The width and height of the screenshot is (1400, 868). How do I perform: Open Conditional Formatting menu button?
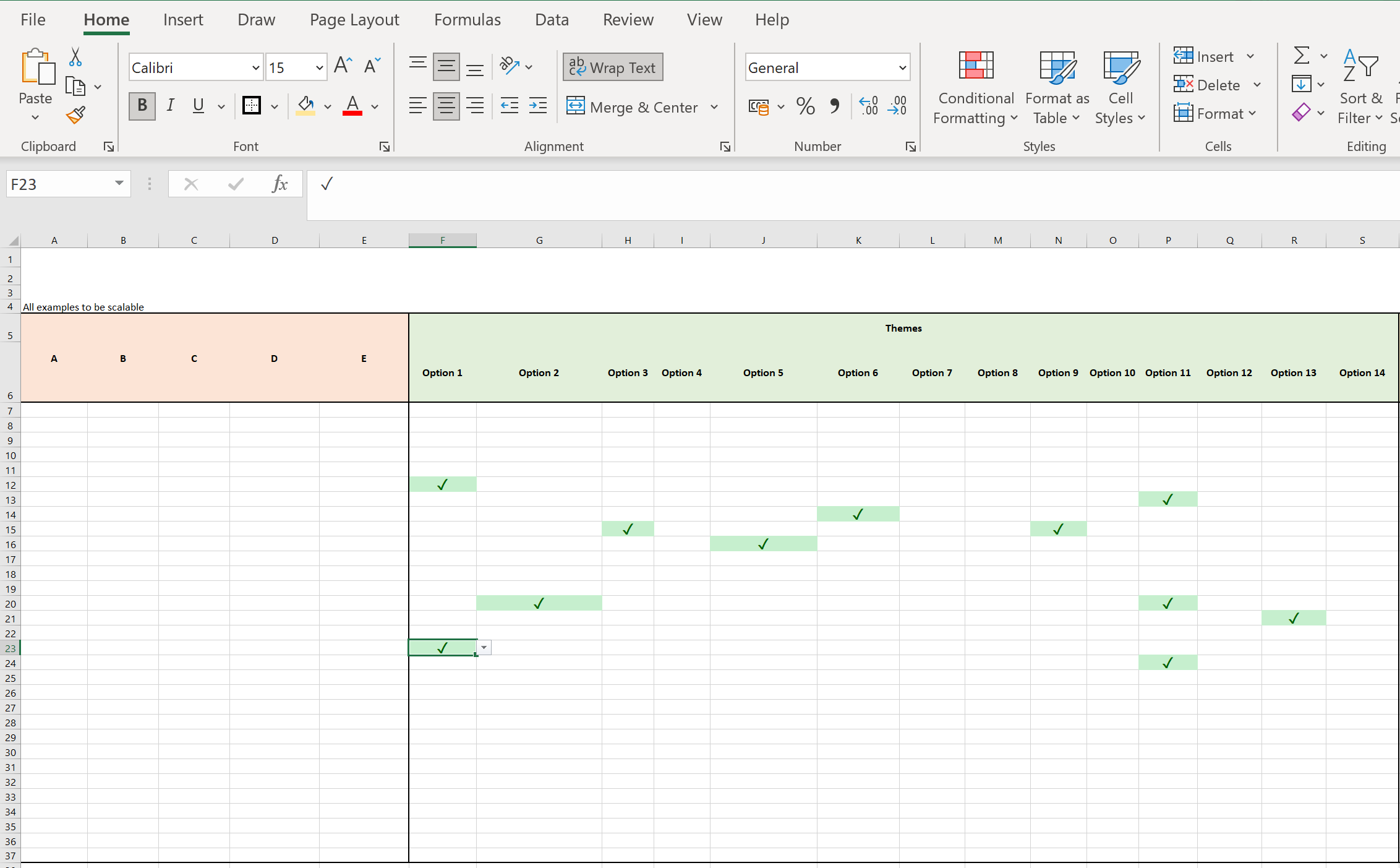975,87
